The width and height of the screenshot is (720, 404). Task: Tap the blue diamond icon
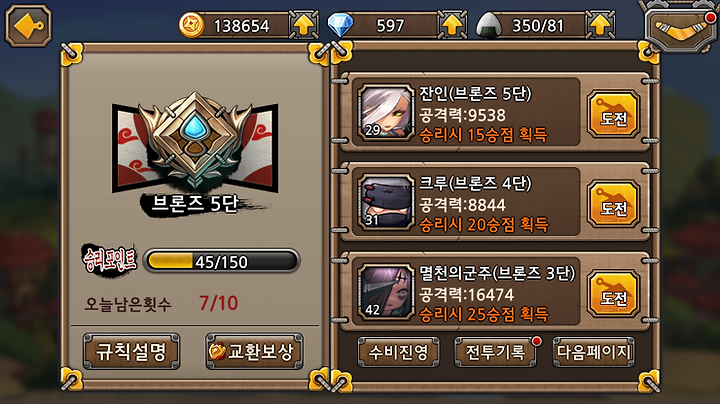pyautogui.click(x=340, y=25)
